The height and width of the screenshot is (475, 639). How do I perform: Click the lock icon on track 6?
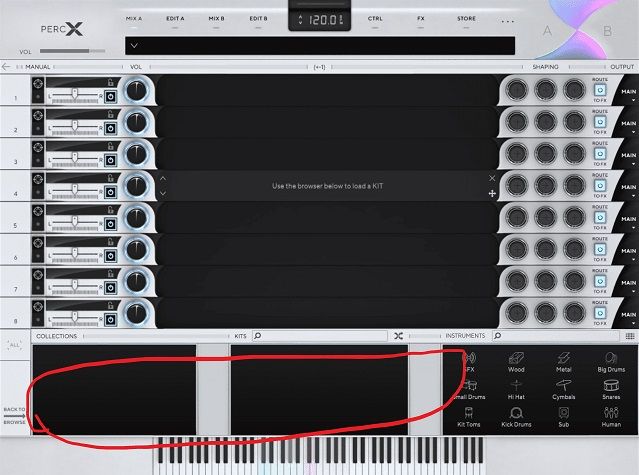click(110, 241)
